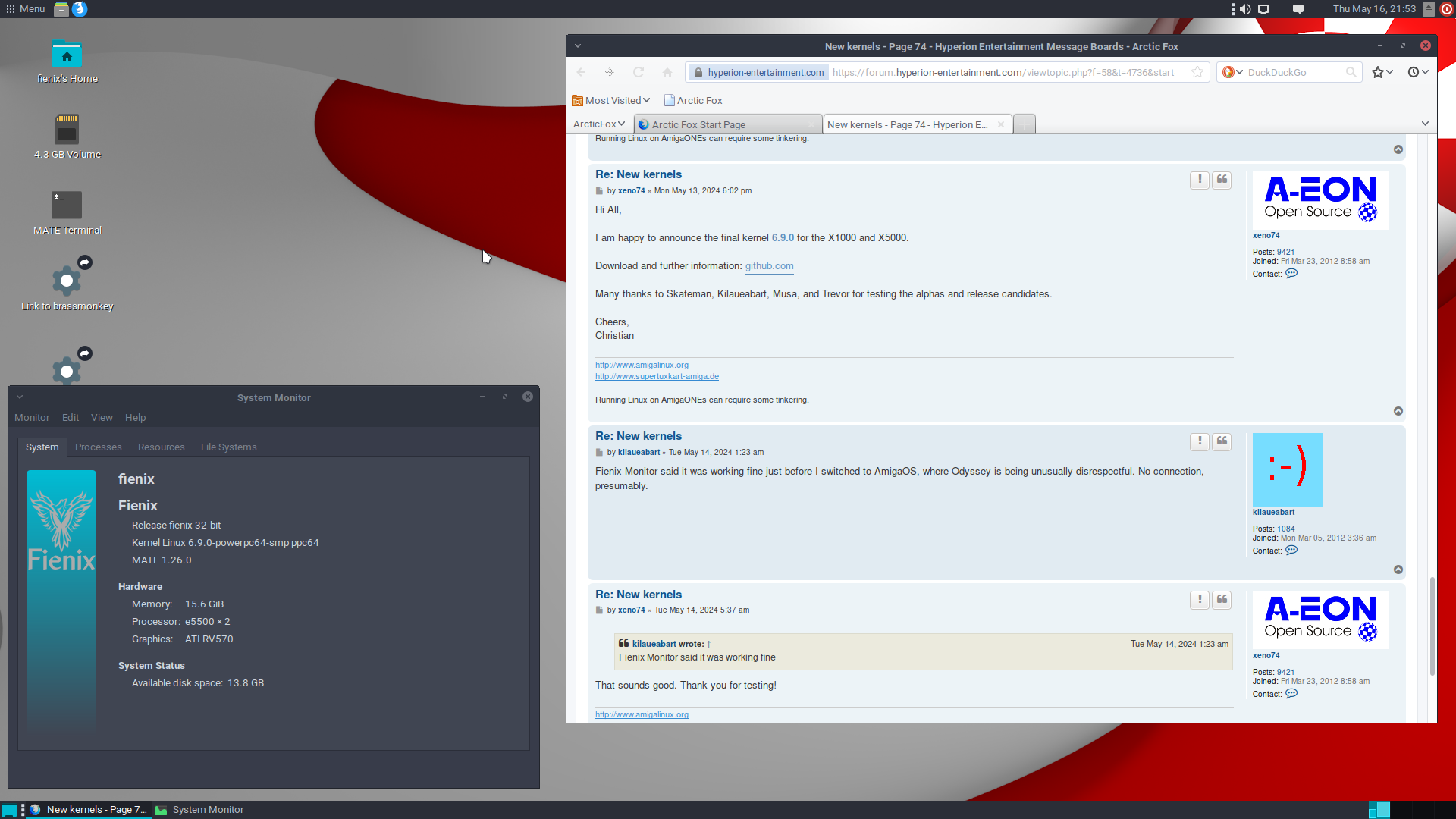Jump to top via arrow under kilaueabart's post
This screenshot has height=819, width=1456.
point(1398,570)
